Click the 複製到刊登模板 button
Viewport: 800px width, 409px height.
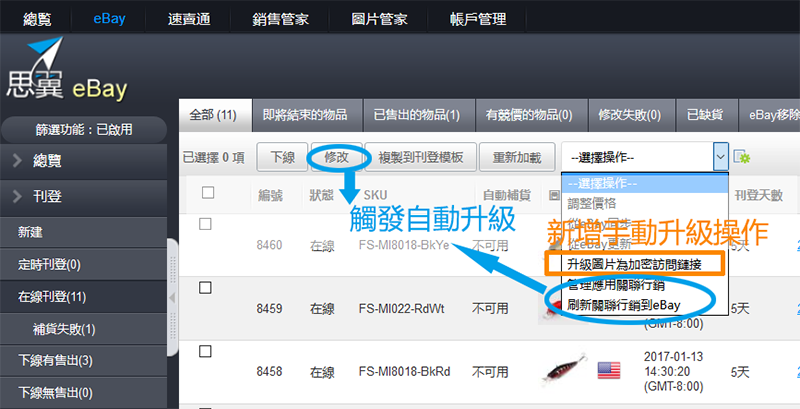421,157
